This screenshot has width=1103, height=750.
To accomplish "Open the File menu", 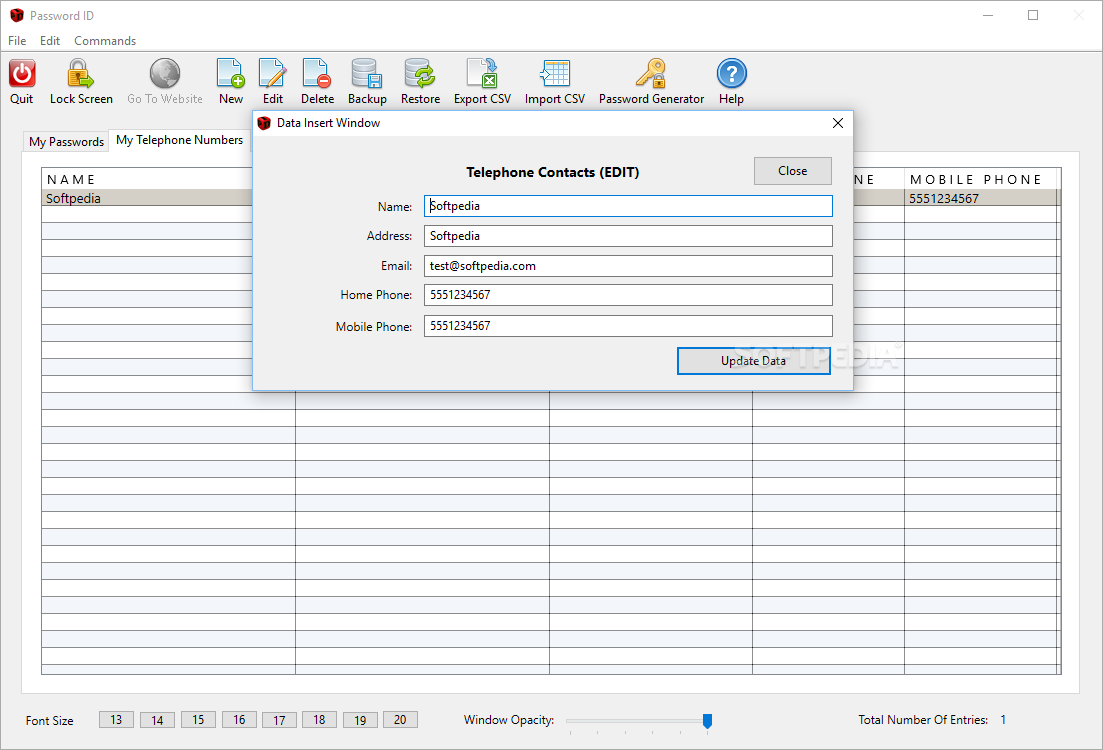I will [17, 41].
